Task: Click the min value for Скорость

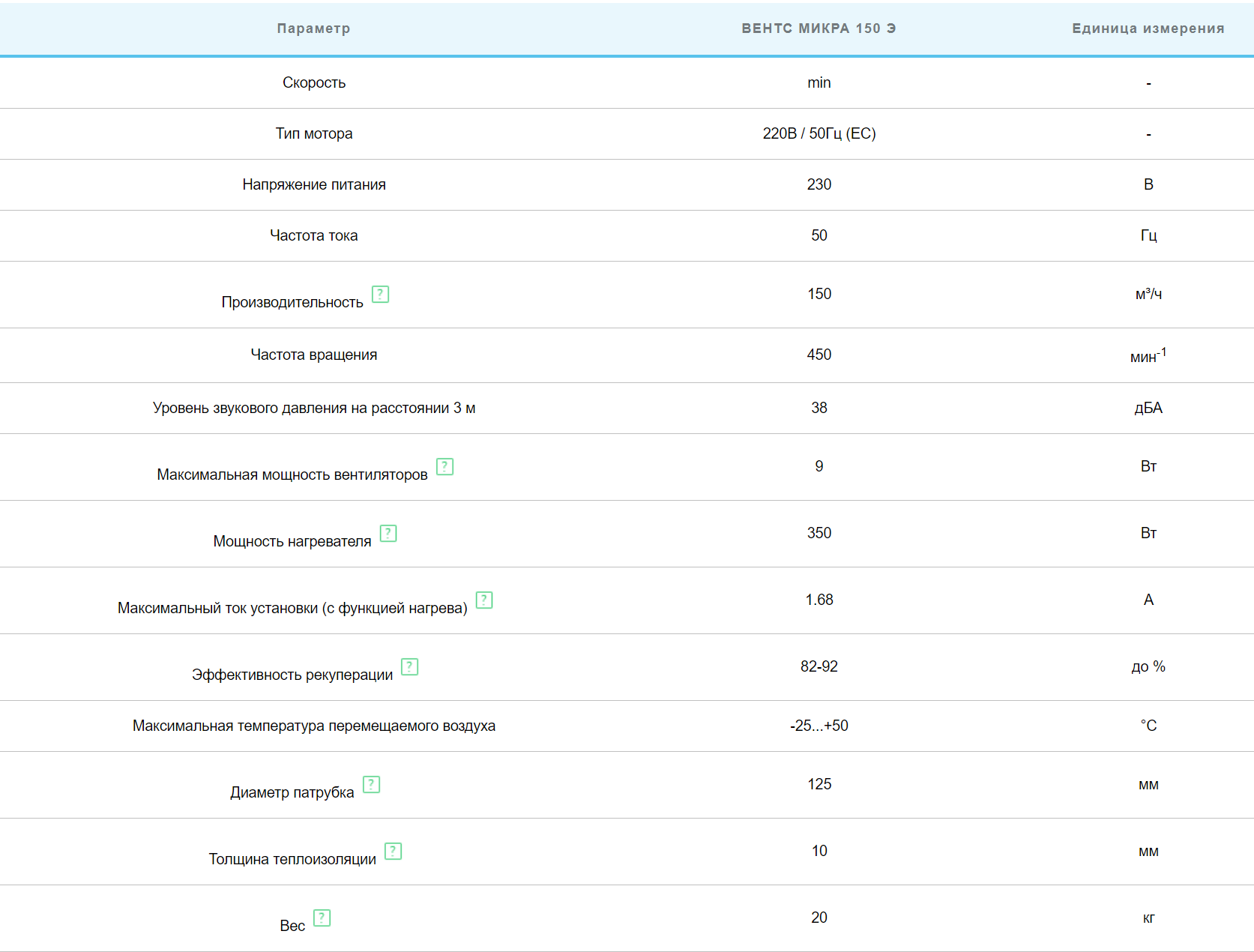Action: pos(819,82)
